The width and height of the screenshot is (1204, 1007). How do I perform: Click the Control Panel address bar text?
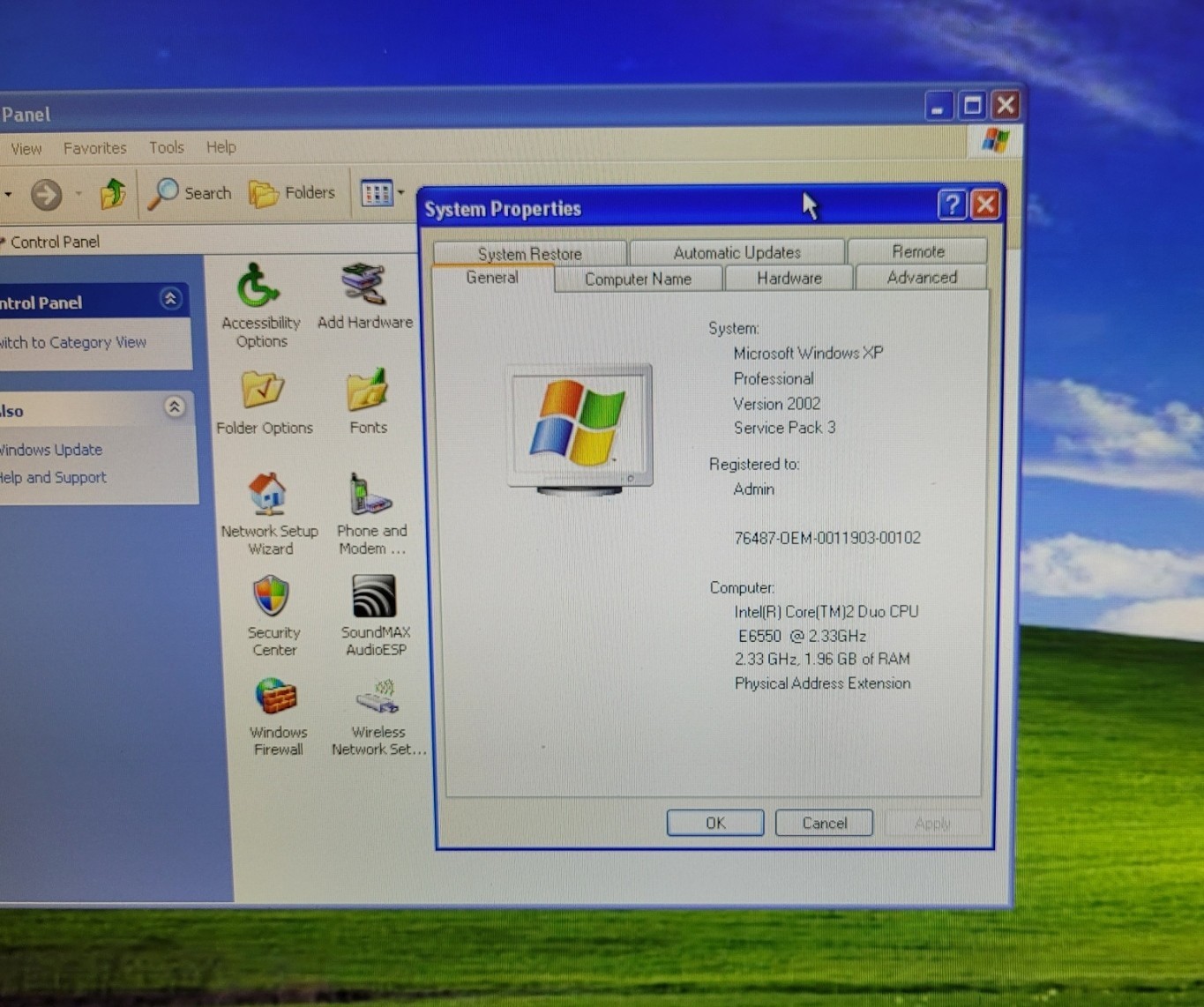[x=55, y=242]
